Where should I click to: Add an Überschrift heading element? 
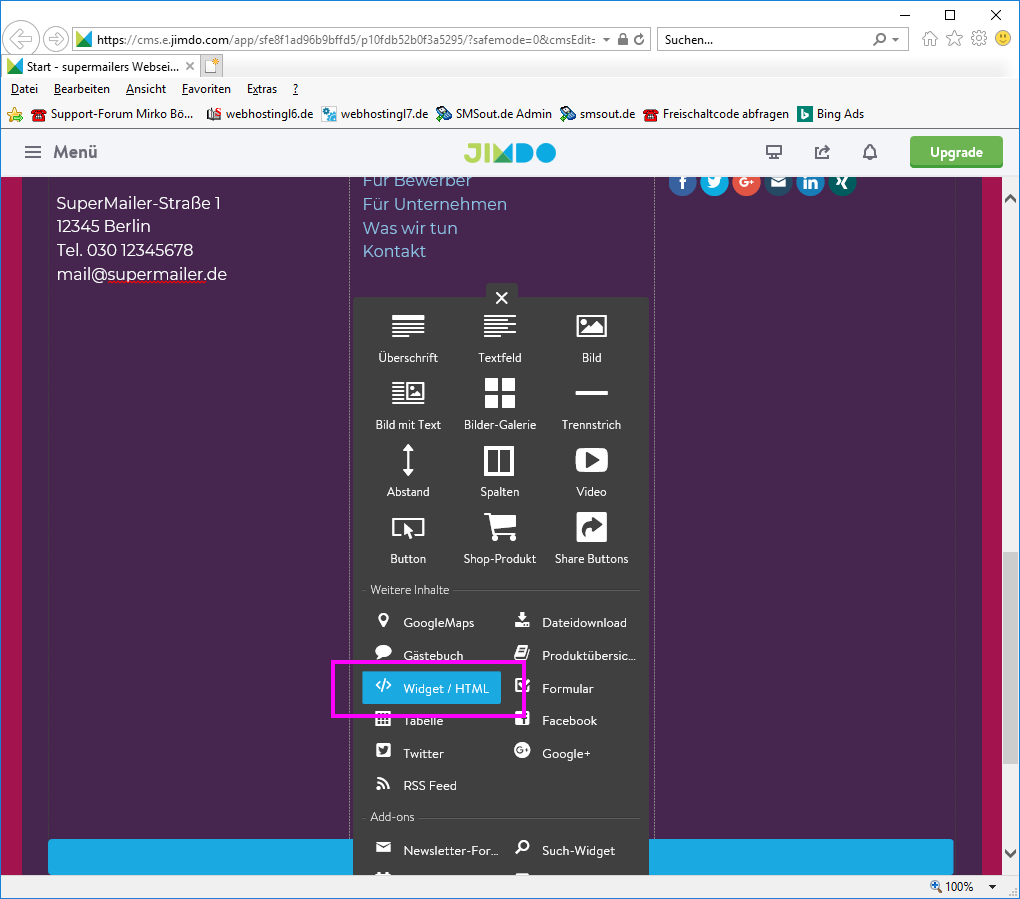click(408, 337)
